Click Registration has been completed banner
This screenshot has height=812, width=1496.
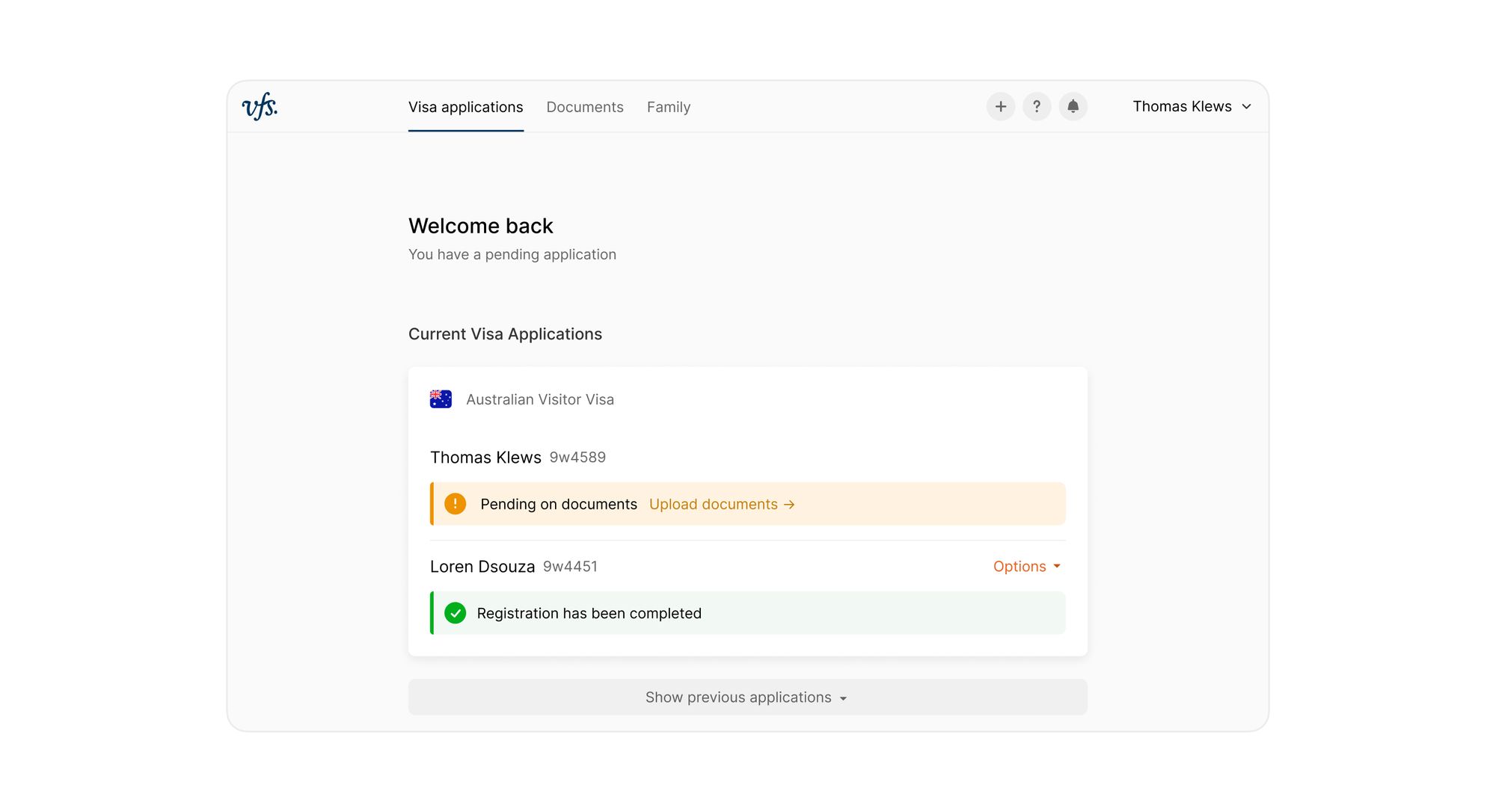(589, 614)
